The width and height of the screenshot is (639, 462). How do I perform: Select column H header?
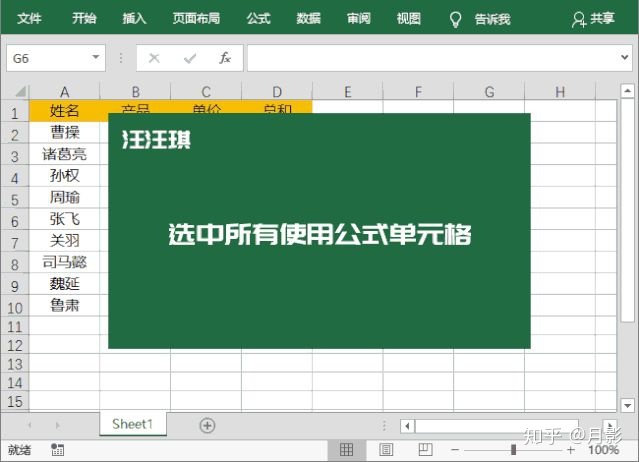pos(560,92)
